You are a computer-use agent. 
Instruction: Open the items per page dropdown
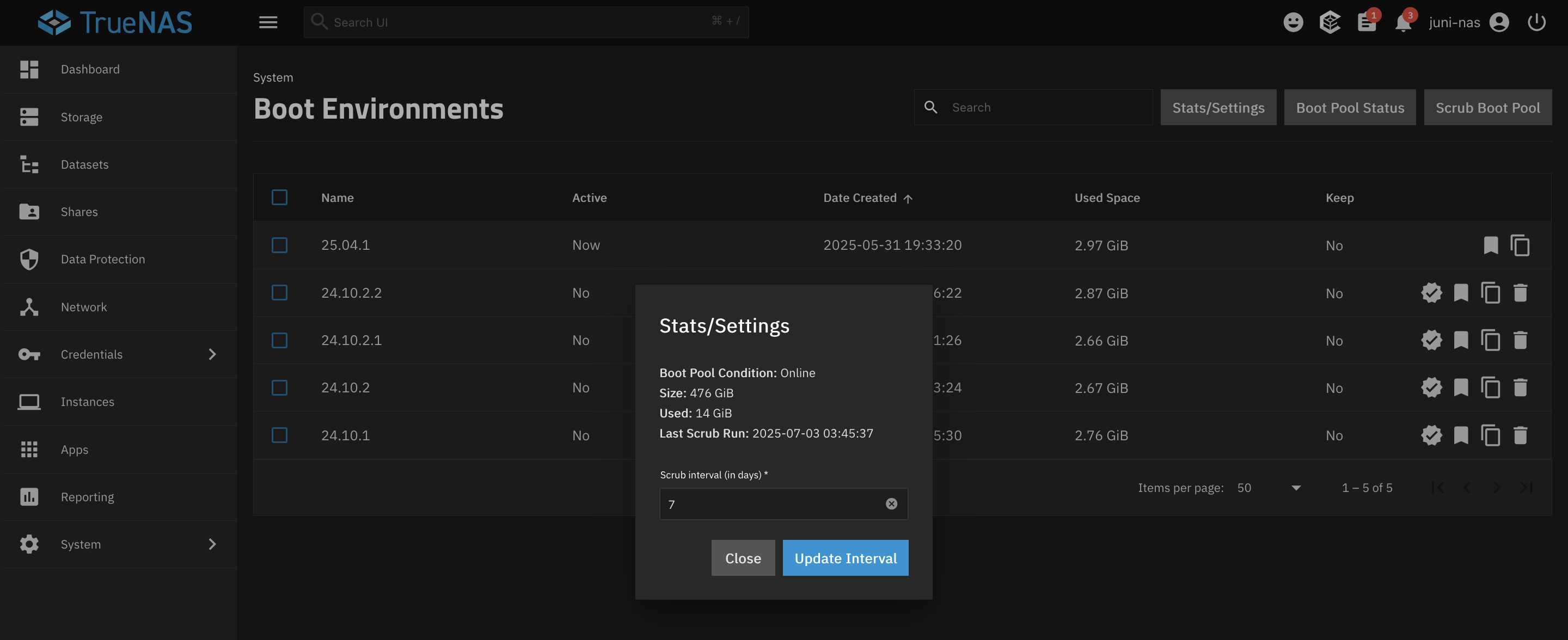pyautogui.click(x=1269, y=488)
